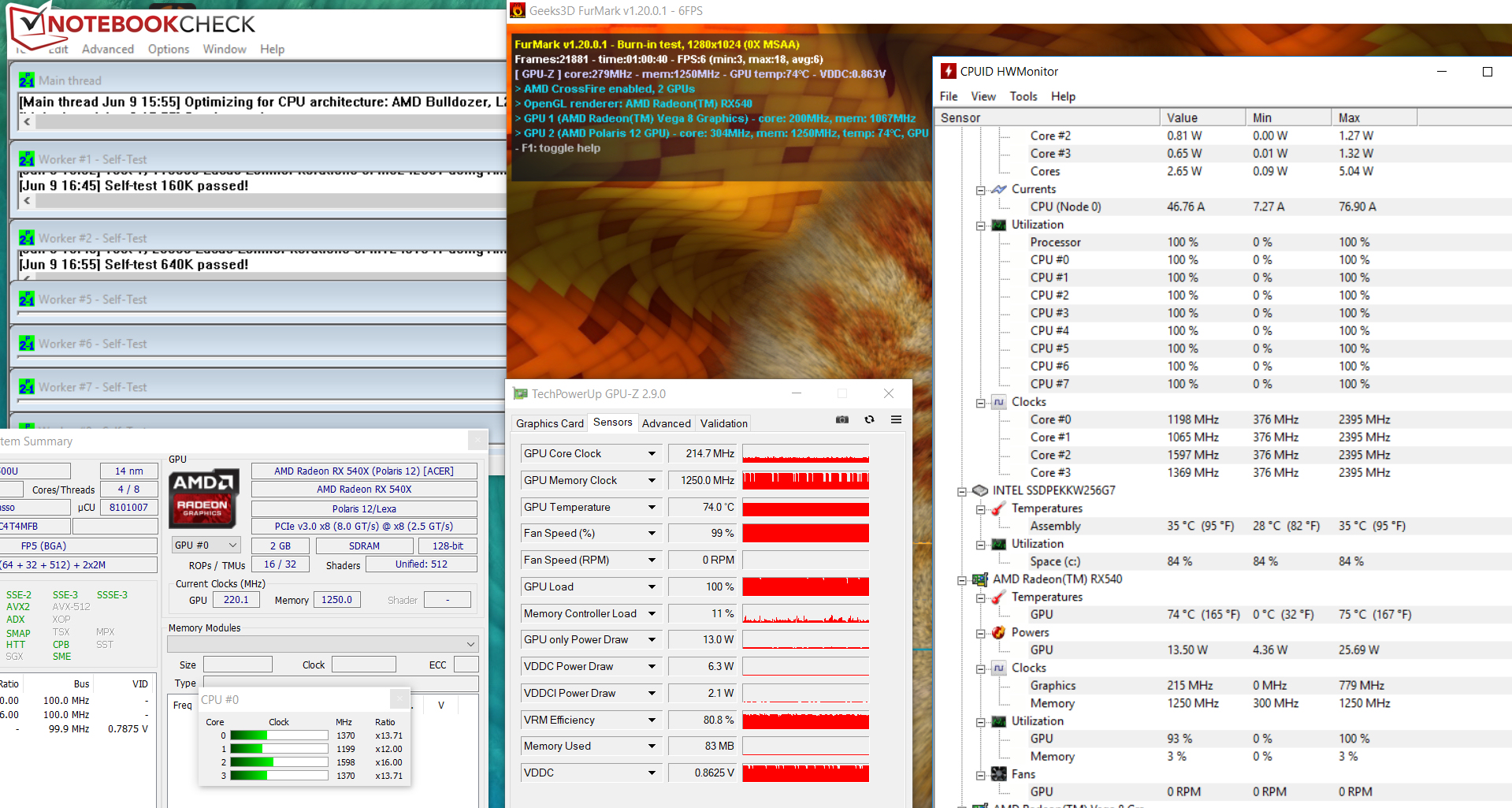
Task: Switch to the Validation tab in GPU-Z
Action: point(724,423)
